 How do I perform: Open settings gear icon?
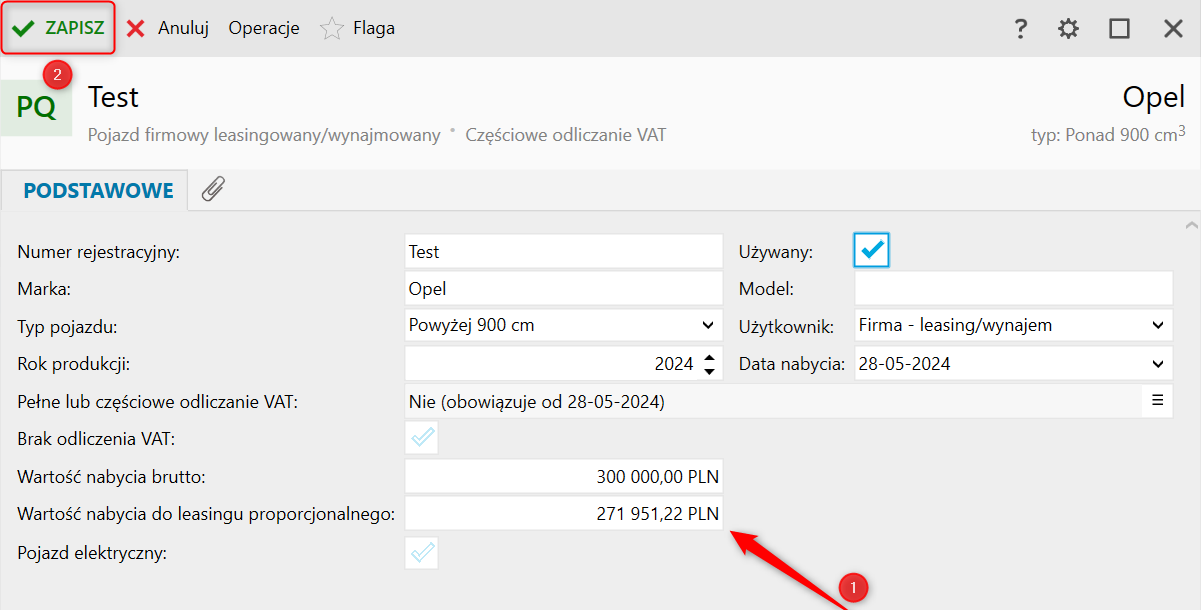(1069, 28)
